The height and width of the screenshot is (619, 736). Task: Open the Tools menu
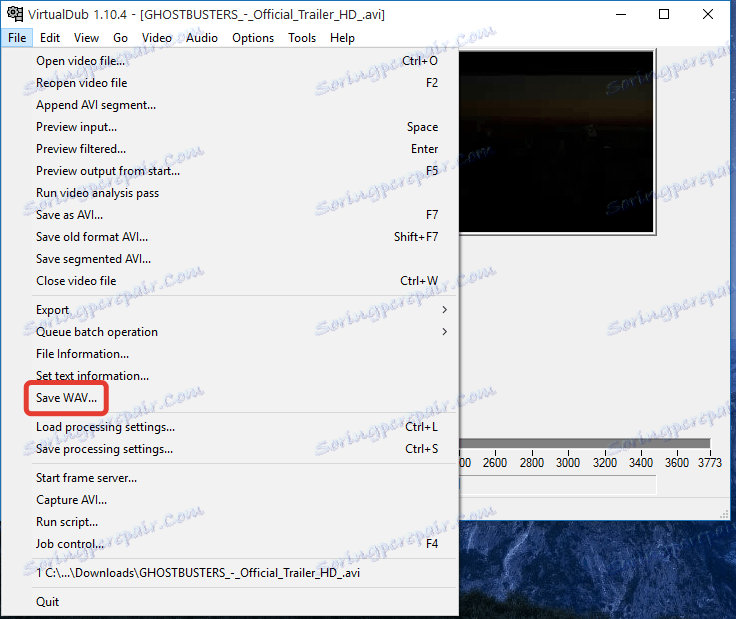tap(302, 38)
